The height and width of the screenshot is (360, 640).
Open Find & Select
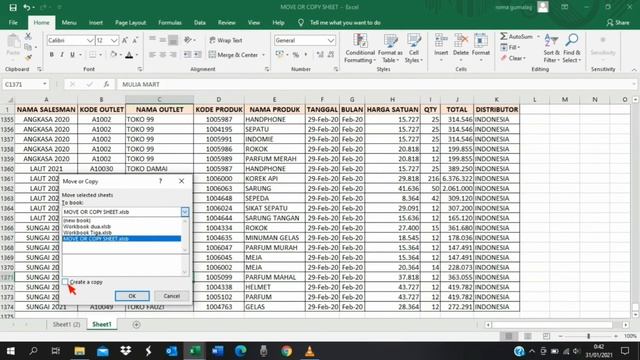point(571,48)
